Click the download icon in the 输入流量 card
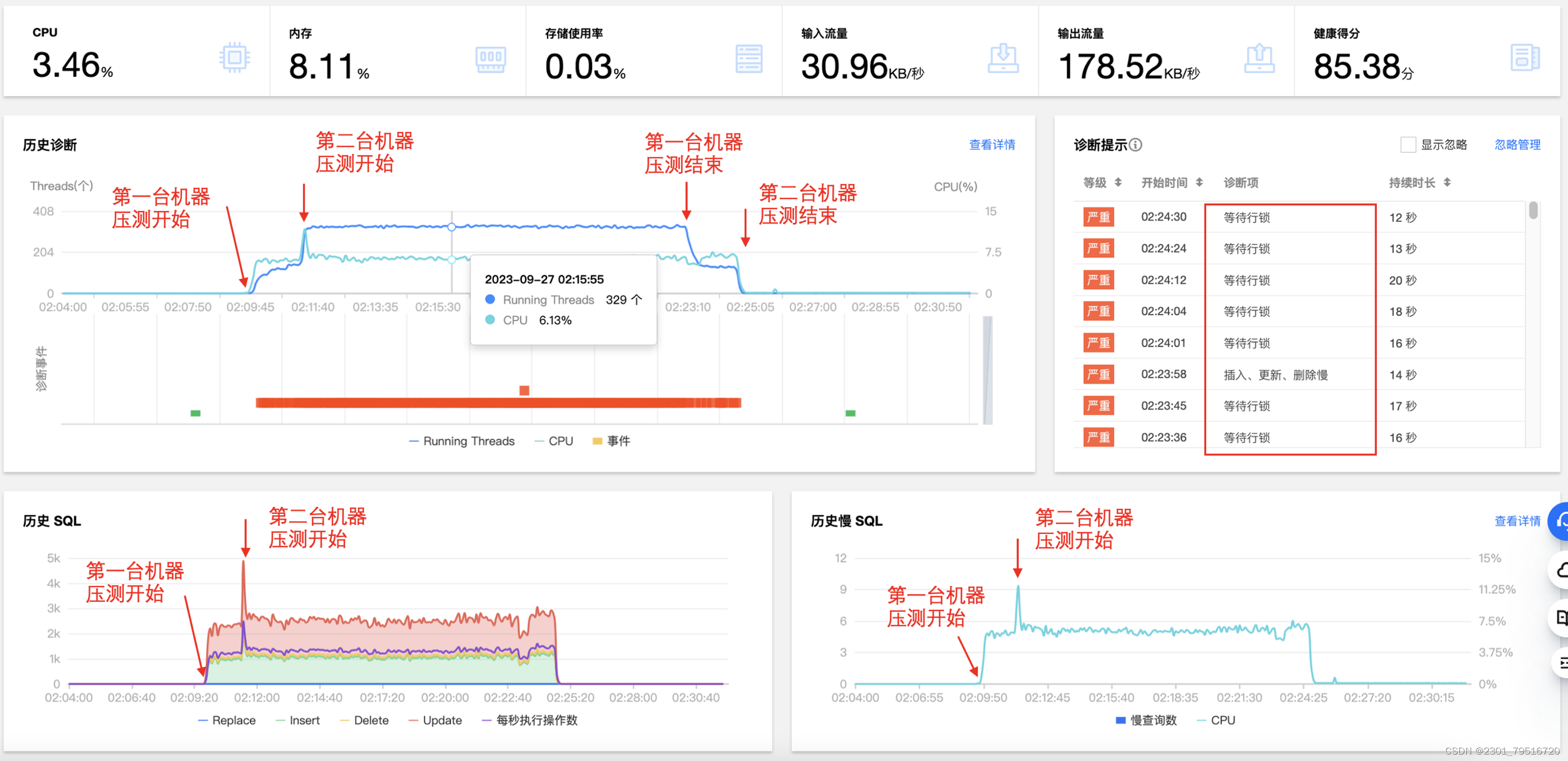This screenshot has height=761, width=1568. [1003, 59]
